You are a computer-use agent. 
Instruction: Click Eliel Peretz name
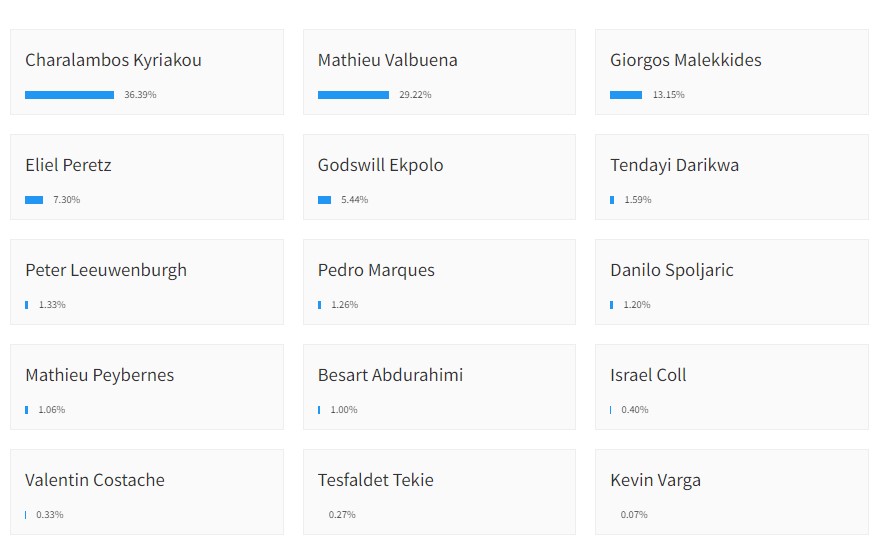click(x=68, y=165)
